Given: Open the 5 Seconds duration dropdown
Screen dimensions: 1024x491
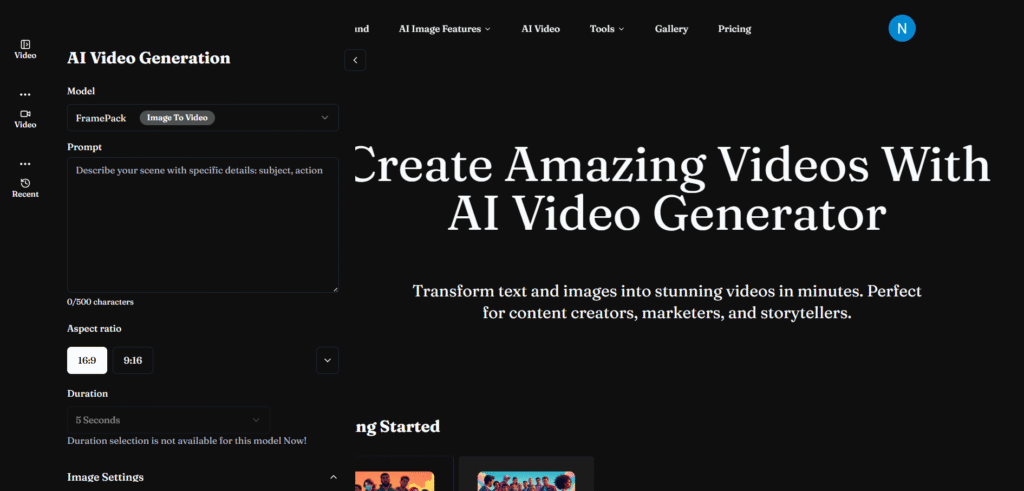Looking at the screenshot, I should 168,420.
